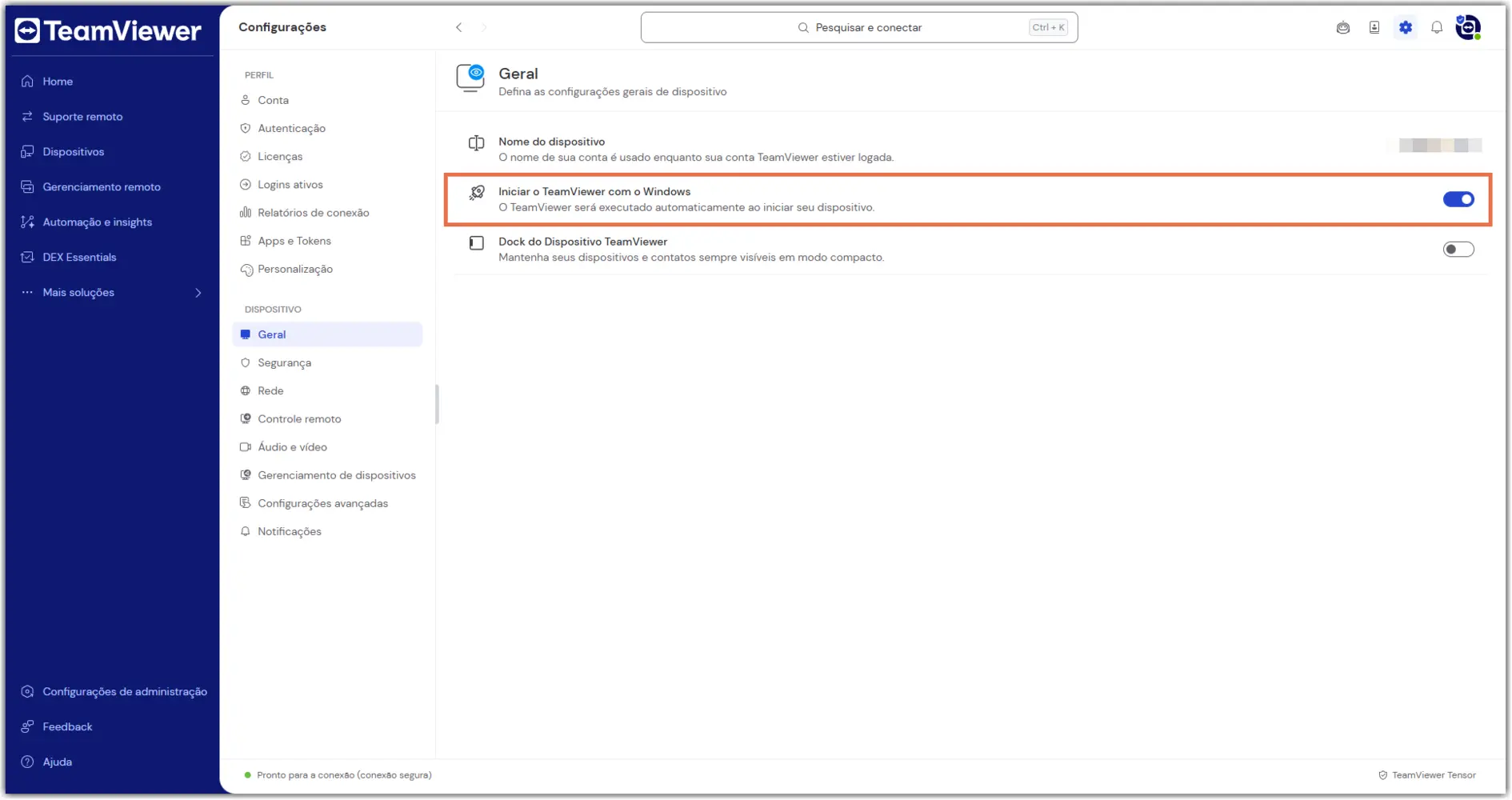Click Suporte remoto arrows icon

click(27, 117)
